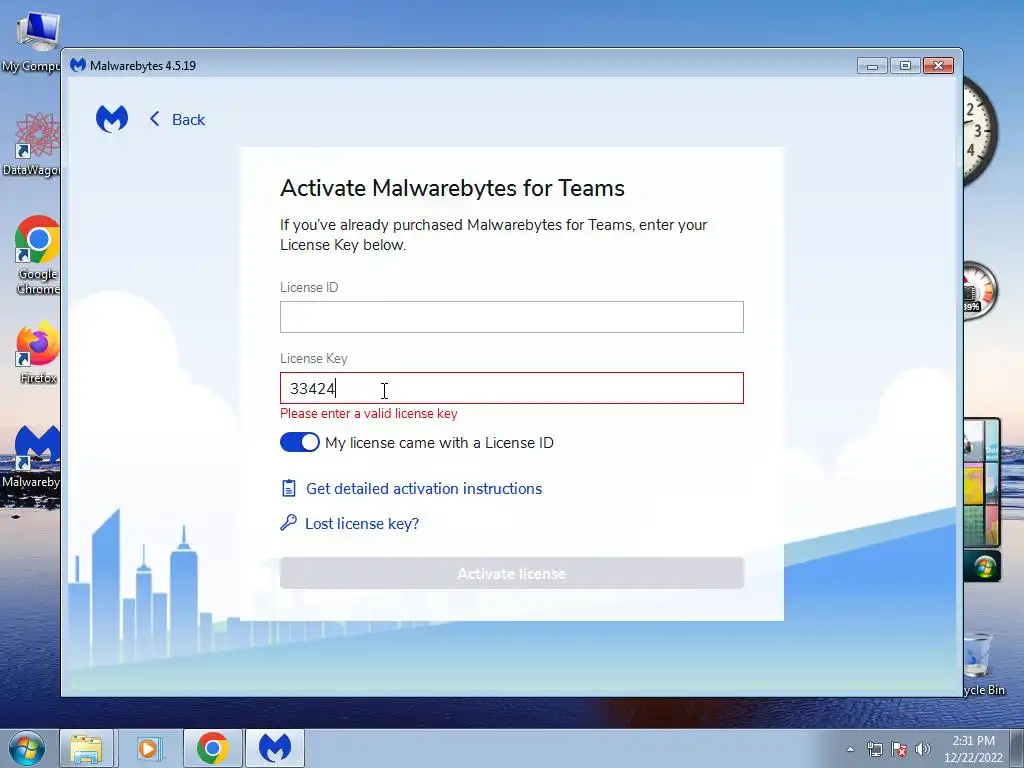This screenshot has height=768, width=1024.
Task: Toggle off My license came with License ID
Action: [x=300, y=442]
